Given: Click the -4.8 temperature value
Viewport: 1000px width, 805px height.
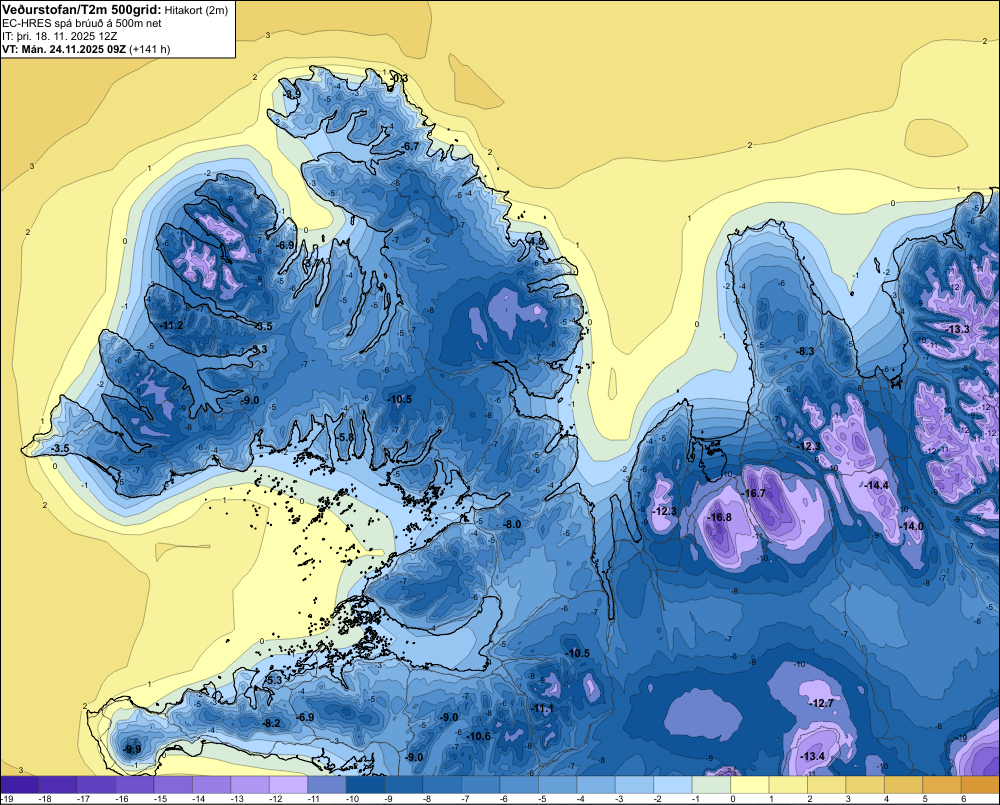Looking at the screenshot, I should [x=537, y=242].
